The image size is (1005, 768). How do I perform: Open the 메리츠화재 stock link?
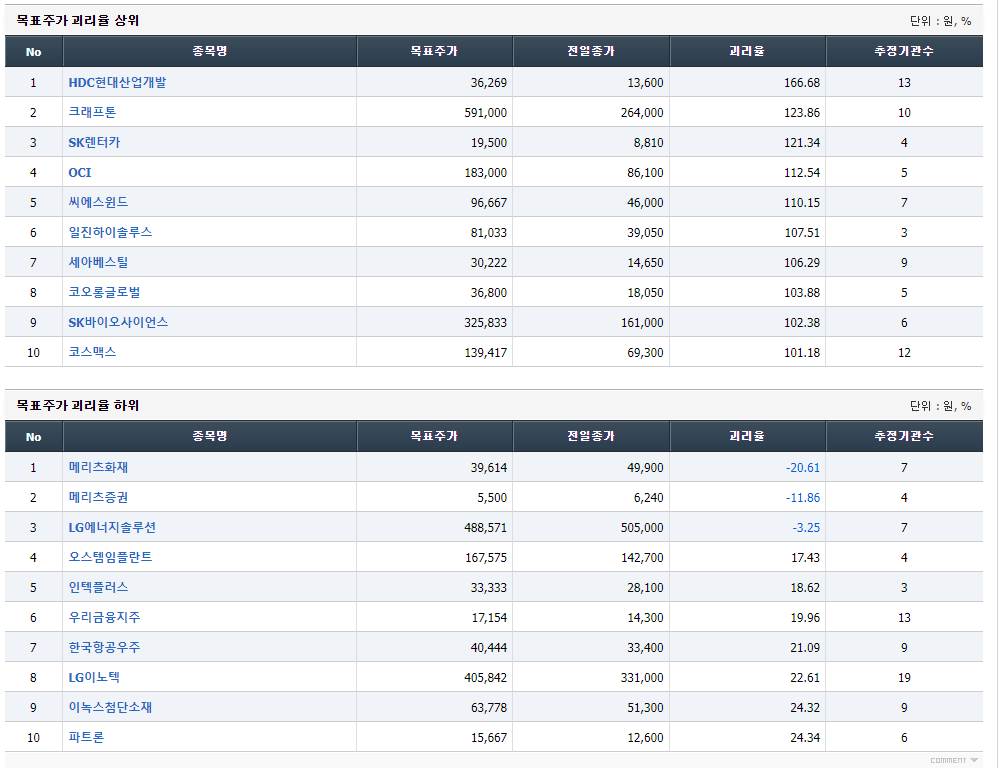click(x=98, y=467)
